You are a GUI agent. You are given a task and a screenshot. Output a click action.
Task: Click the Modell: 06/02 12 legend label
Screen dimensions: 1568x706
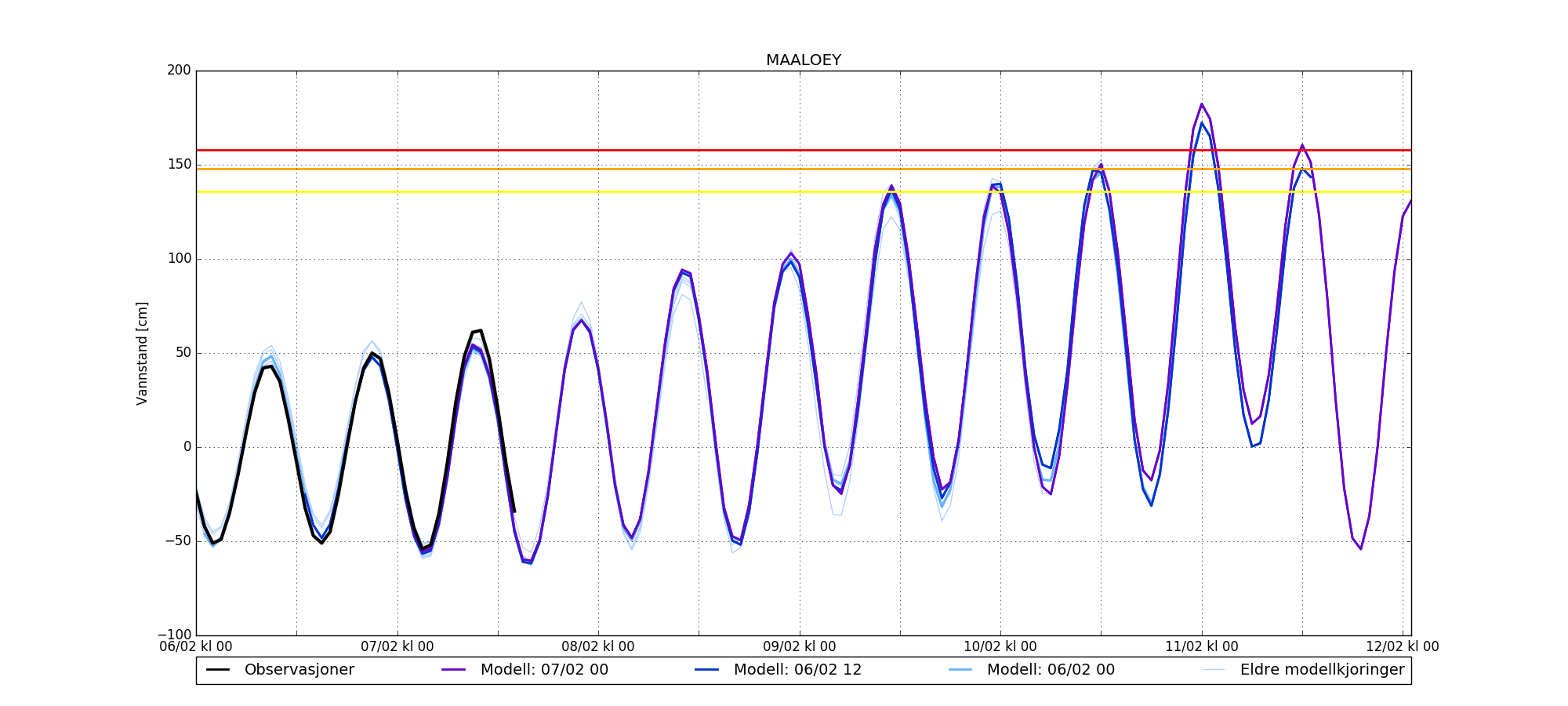[797, 670]
